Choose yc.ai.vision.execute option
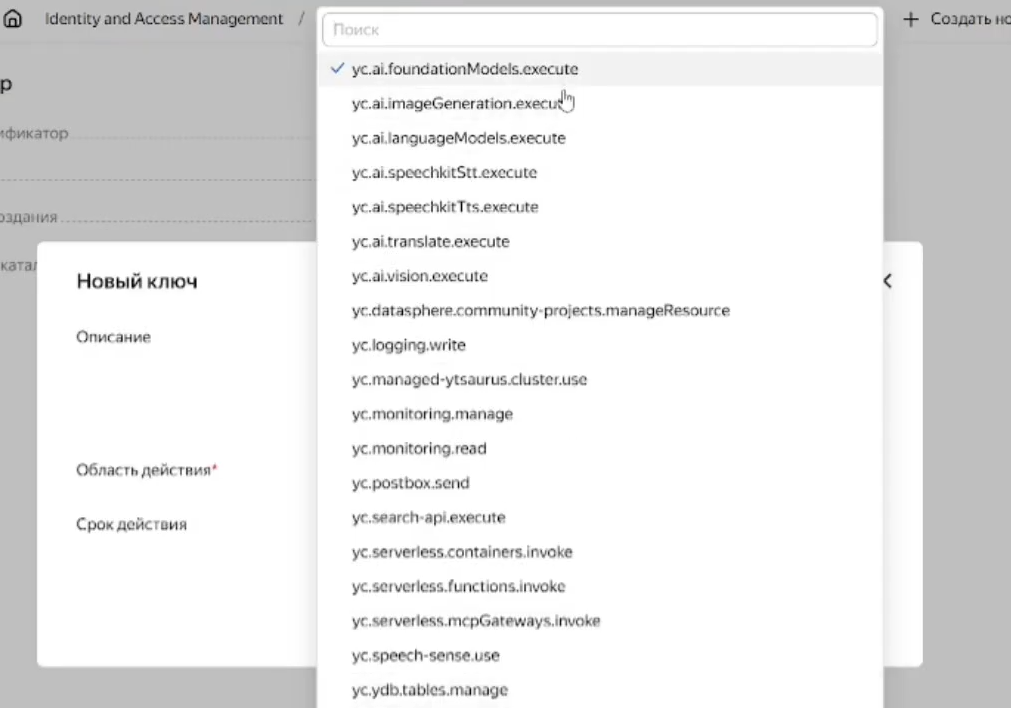This screenshot has height=708, width=1011. pos(420,276)
